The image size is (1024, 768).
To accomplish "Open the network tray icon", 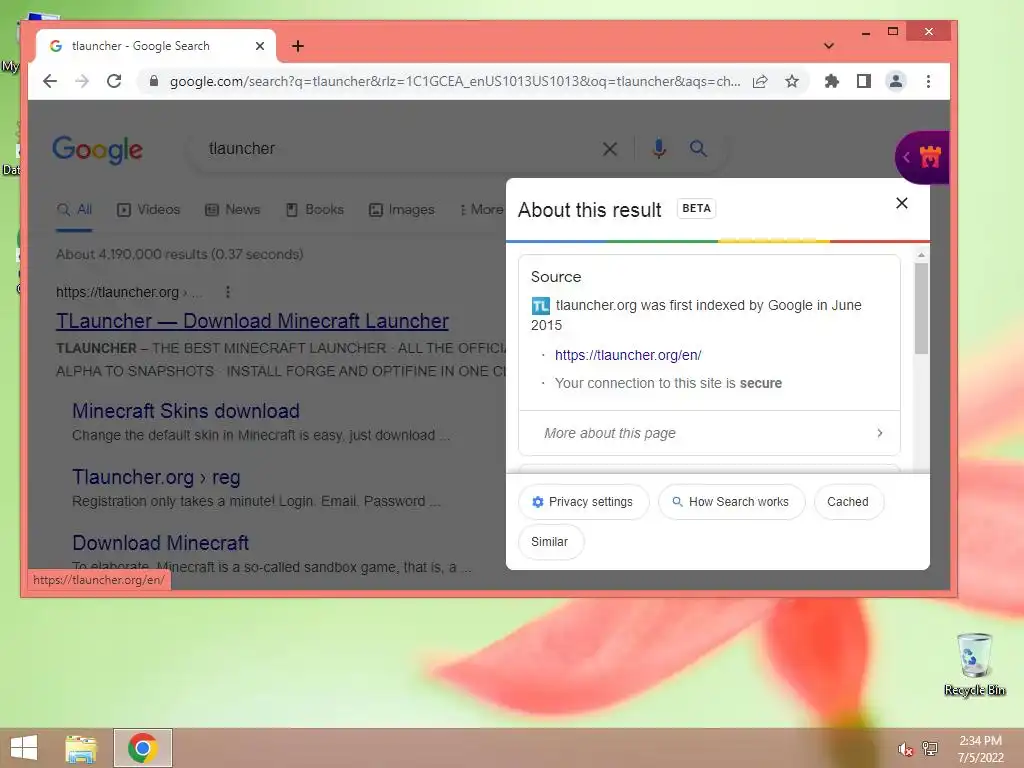I will [929, 748].
